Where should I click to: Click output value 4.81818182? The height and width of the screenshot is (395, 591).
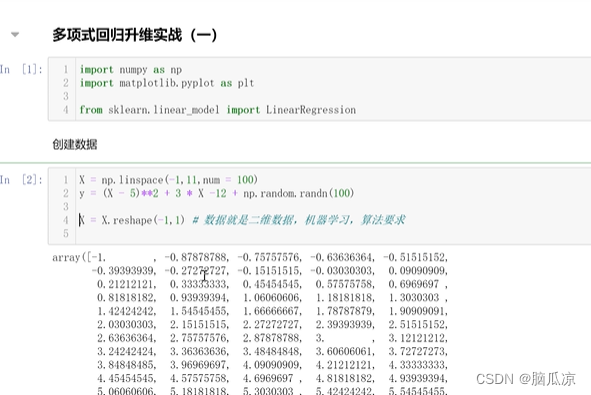(344, 378)
